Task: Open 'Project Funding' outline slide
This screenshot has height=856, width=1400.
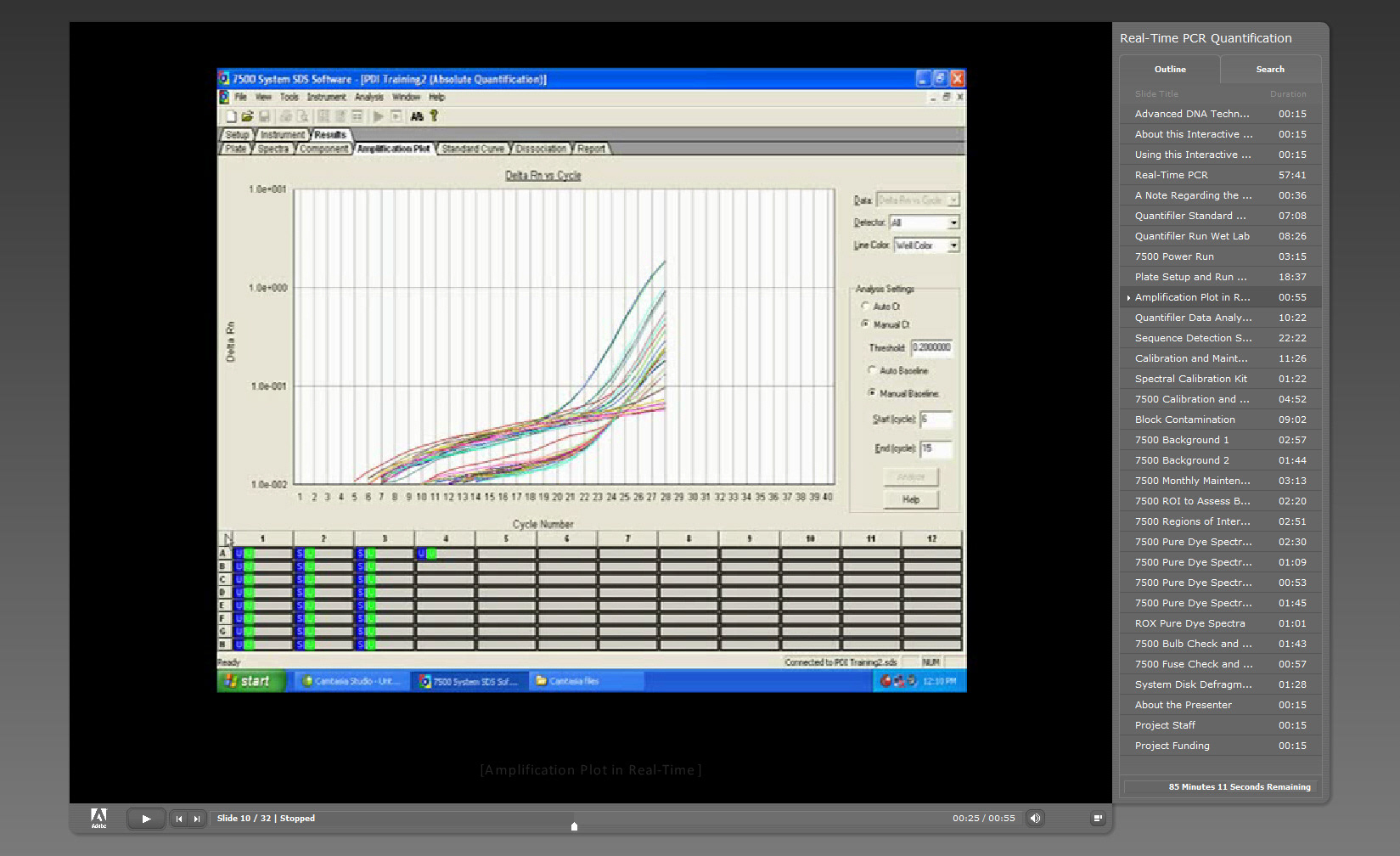Action: click(x=1220, y=746)
